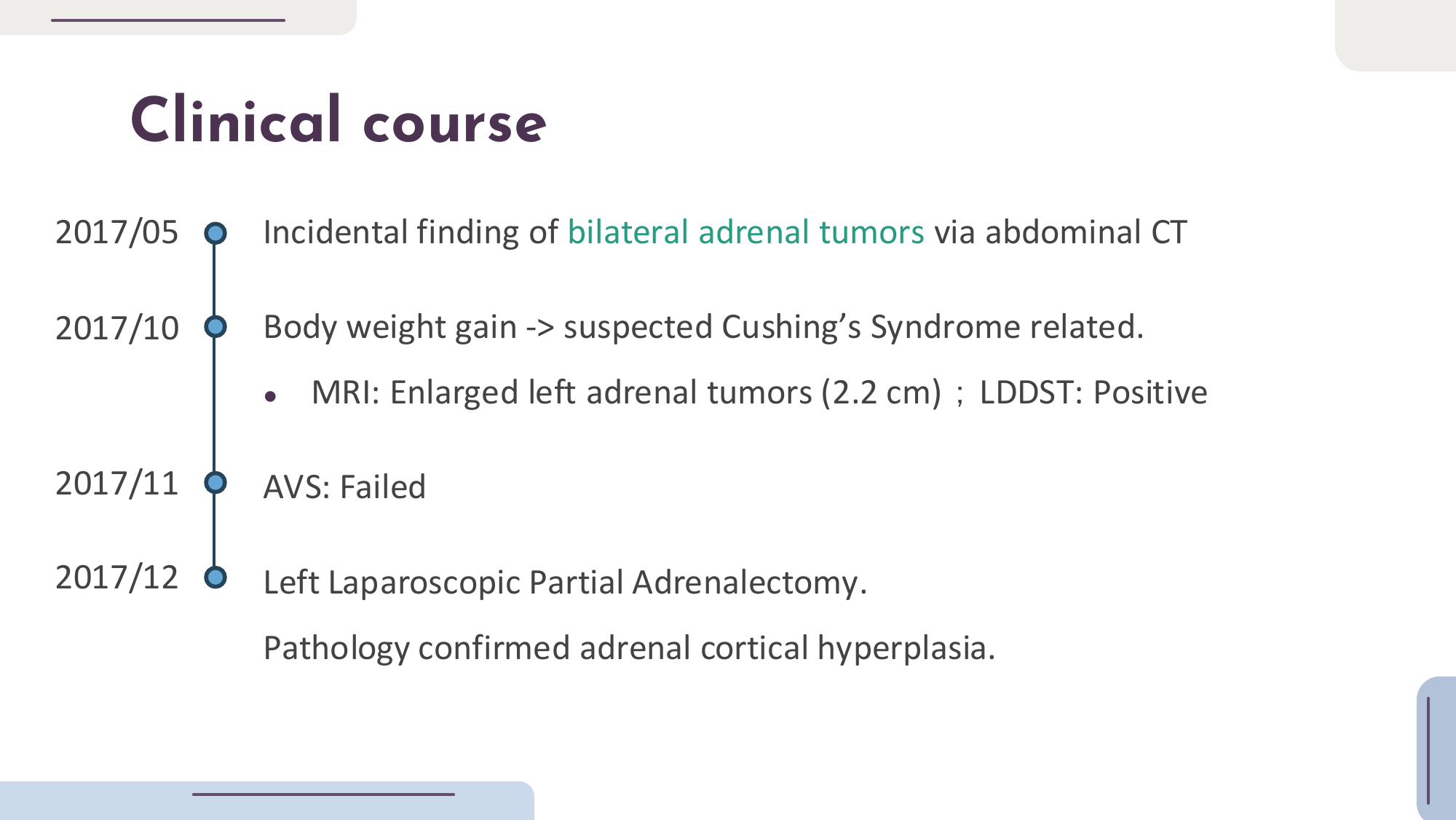The width and height of the screenshot is (1456, 820).
Task: Click the "via abdominal CT" text
Action: (x=1060, y=232)
